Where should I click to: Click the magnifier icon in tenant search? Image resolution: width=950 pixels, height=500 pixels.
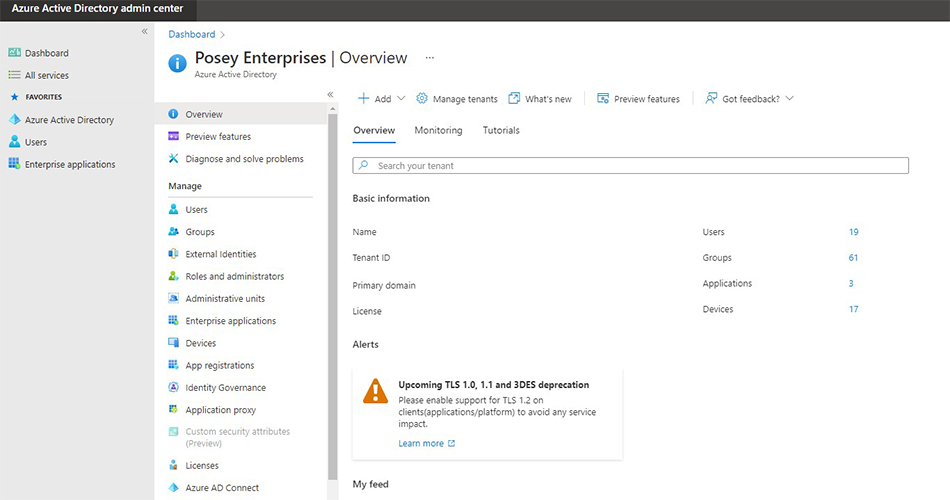click(364, 165)
